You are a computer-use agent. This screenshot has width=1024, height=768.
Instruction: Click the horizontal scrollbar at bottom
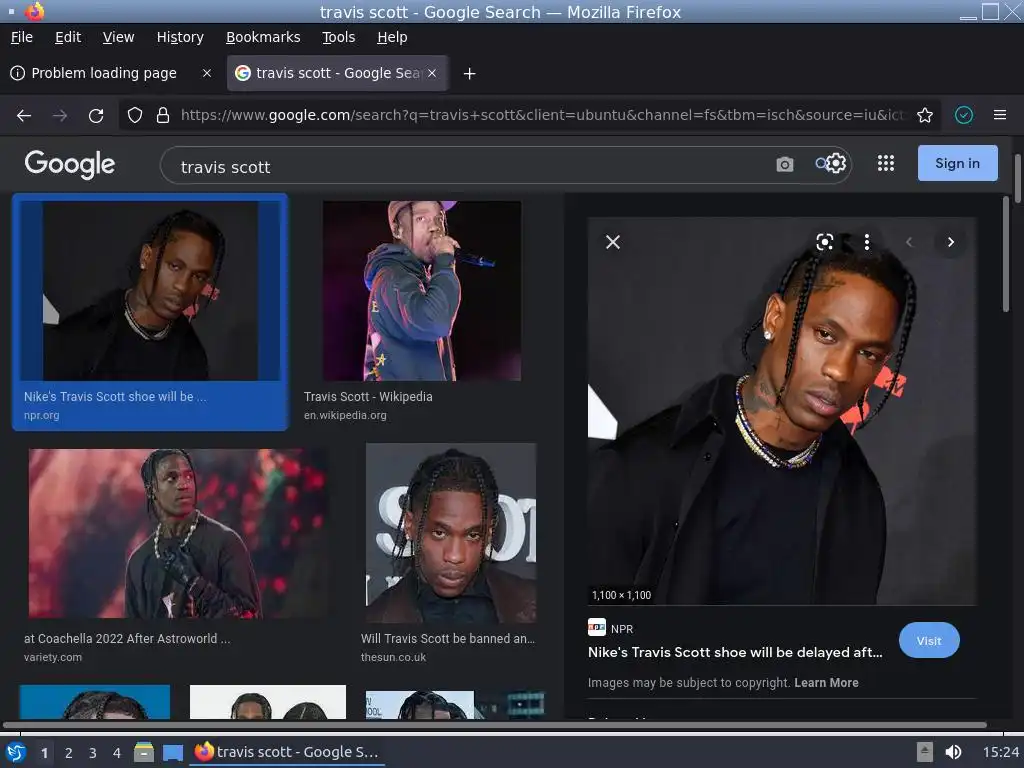pyautogui.click(x=494, y=725)
